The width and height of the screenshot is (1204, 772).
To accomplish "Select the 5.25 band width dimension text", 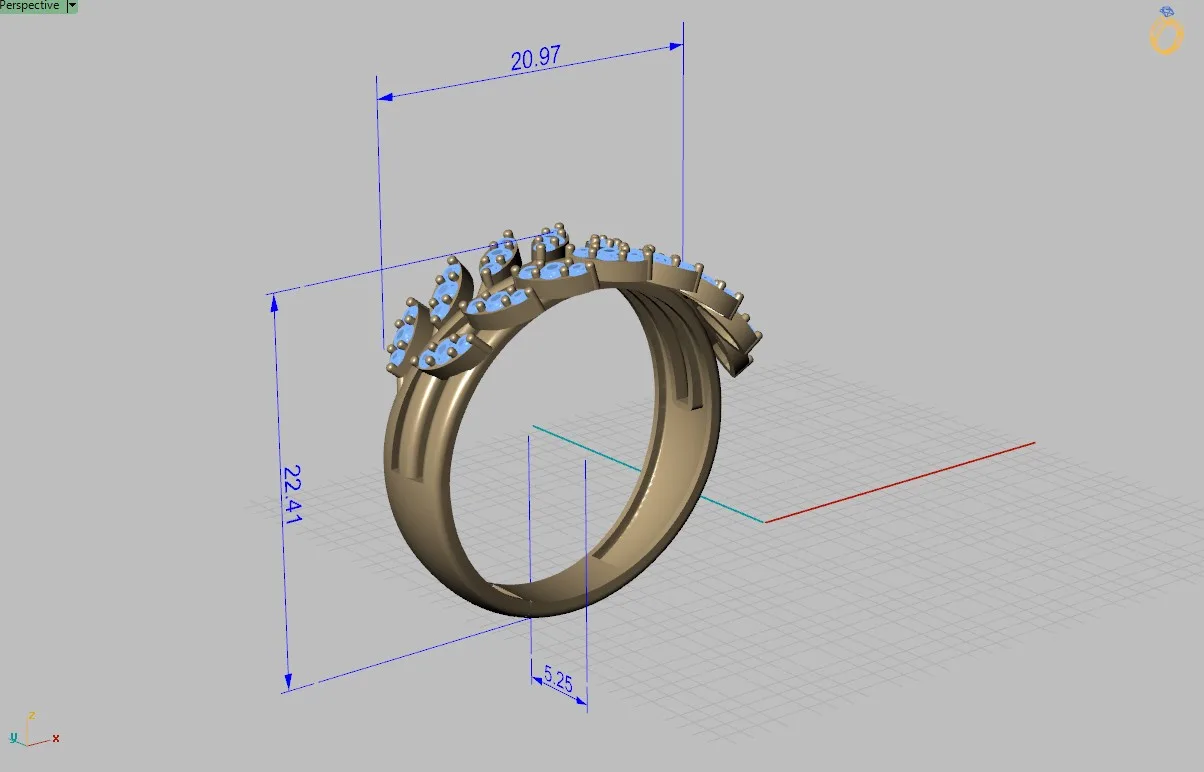I will coord(558,682).
